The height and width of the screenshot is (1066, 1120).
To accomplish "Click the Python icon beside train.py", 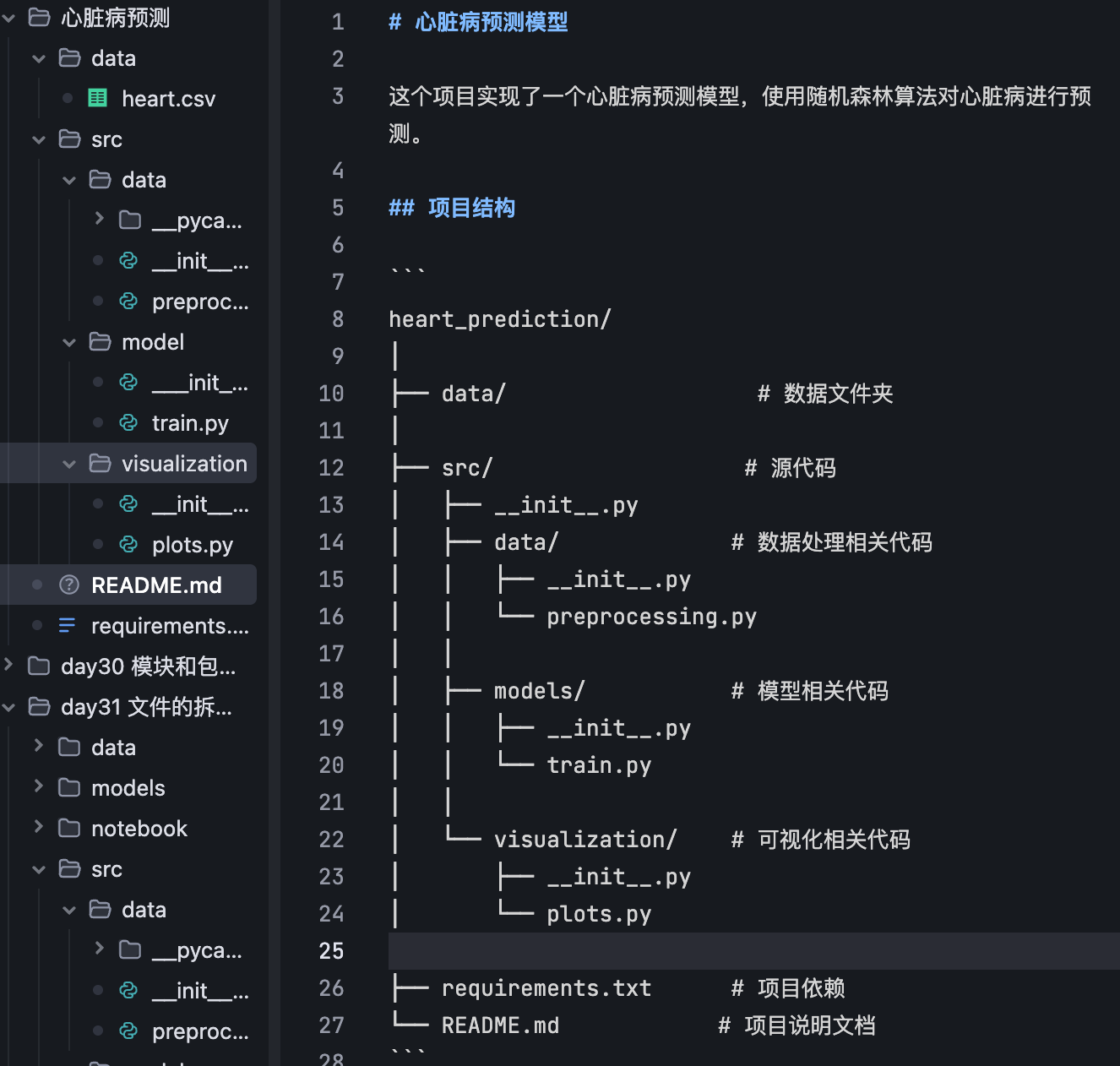I will click(128, 422).
